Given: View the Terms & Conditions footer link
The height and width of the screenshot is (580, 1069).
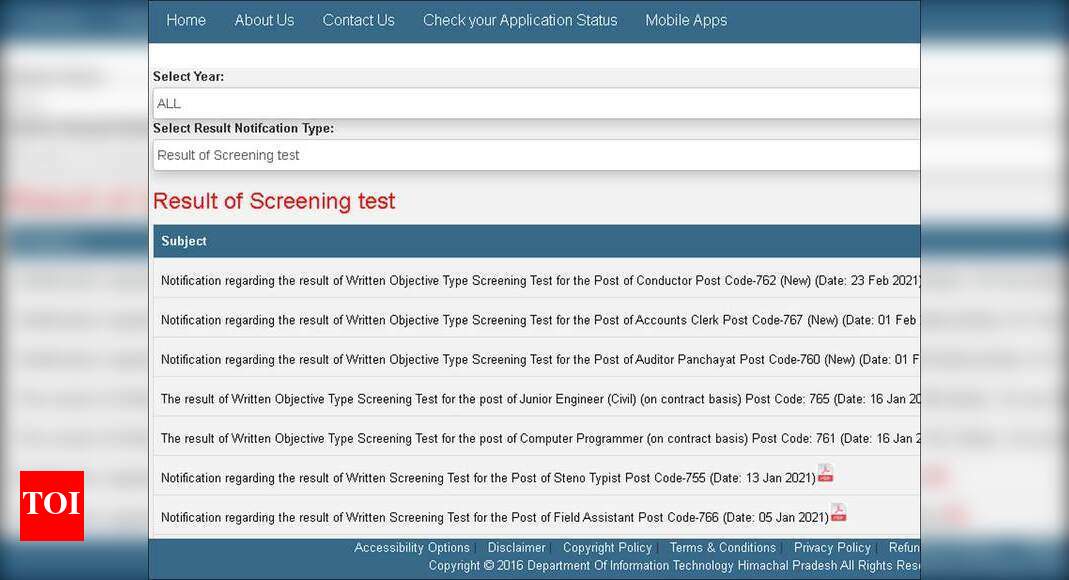Looking at the screenshot, I should point(722,548).
